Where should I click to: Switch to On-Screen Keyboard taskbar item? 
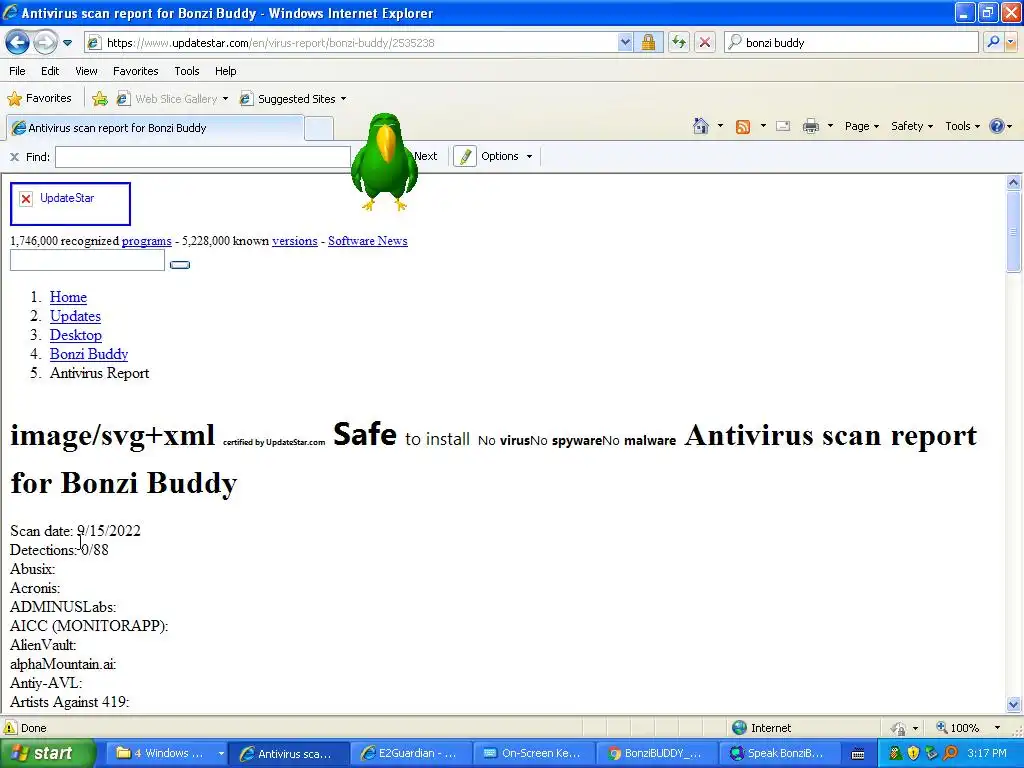click(x=534, y=753)
